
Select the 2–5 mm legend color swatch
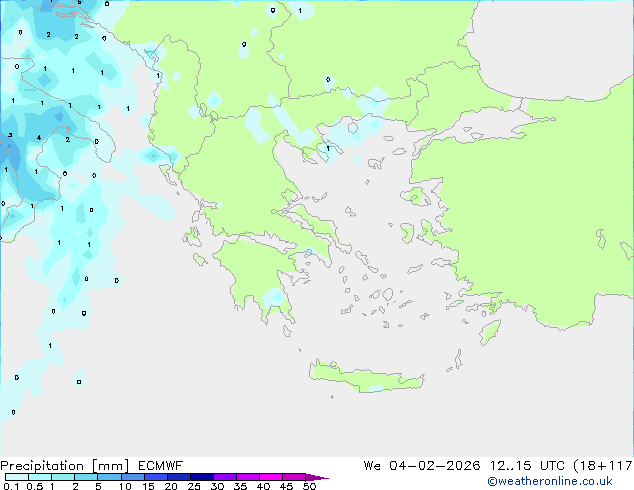(x=86, y=477)
